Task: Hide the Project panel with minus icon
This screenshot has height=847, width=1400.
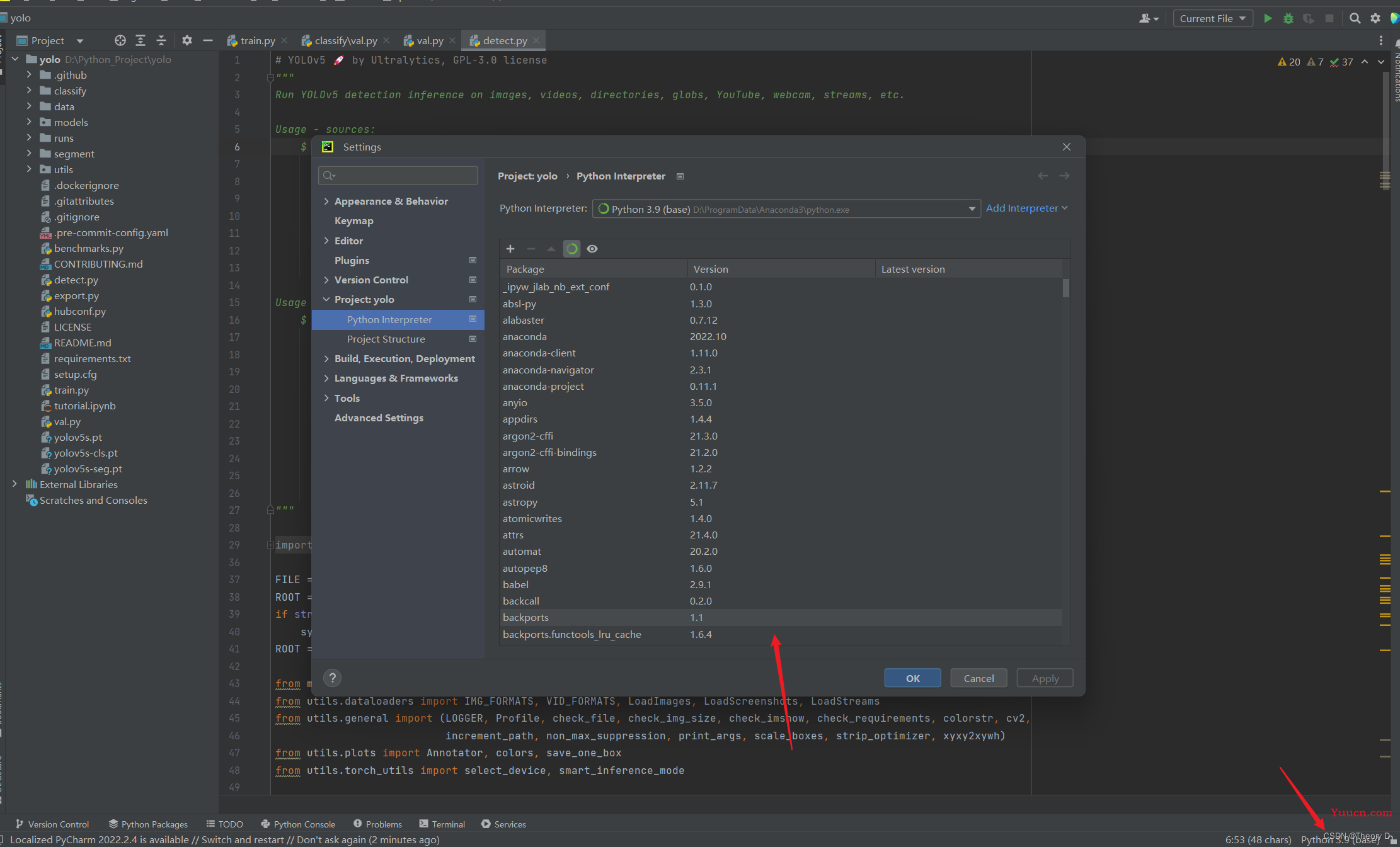Action: tap(208, 40)
